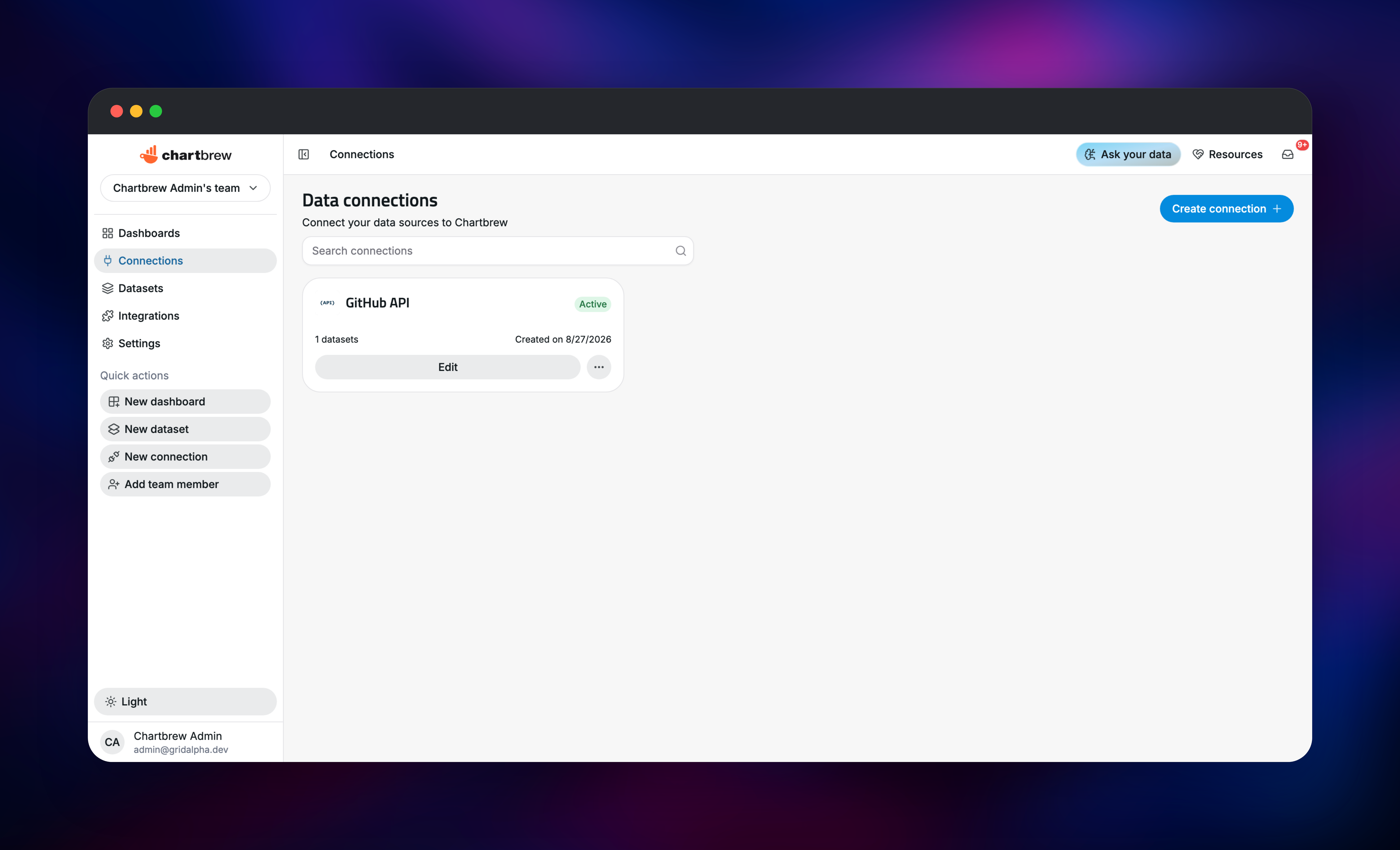This screenshot has height=850, width=1400.
Task: Click the Connections breadcrumb title
Action: coord(362,155)
